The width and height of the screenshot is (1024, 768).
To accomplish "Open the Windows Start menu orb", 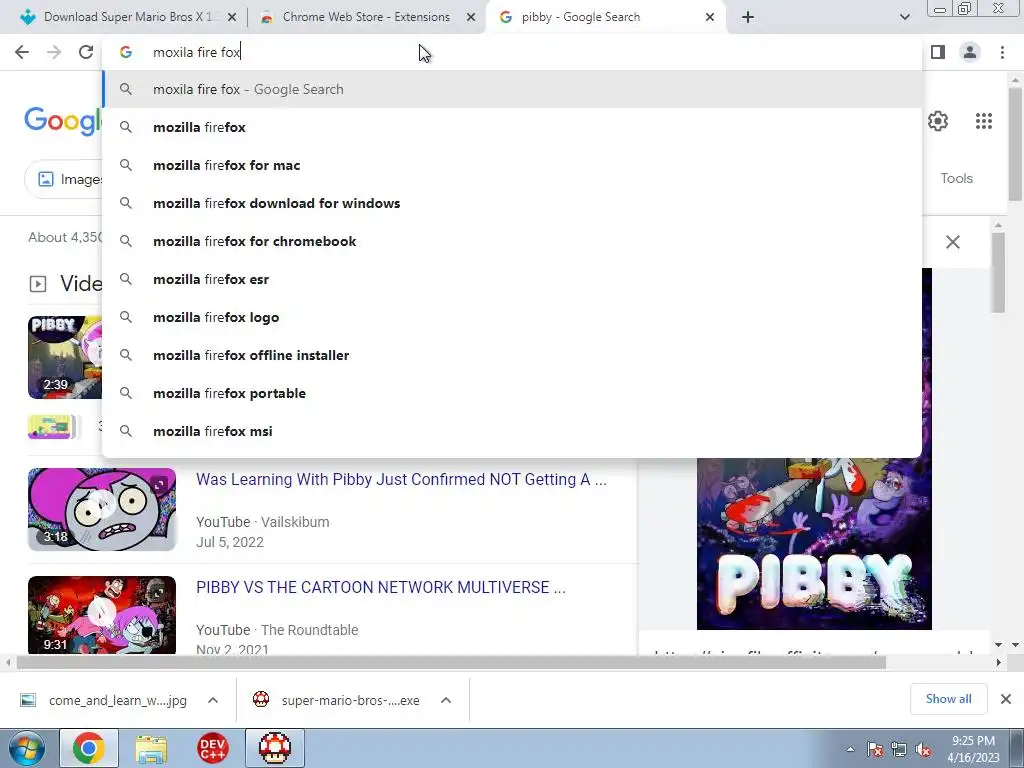I will pyautogui.click(x=27, y=748).
